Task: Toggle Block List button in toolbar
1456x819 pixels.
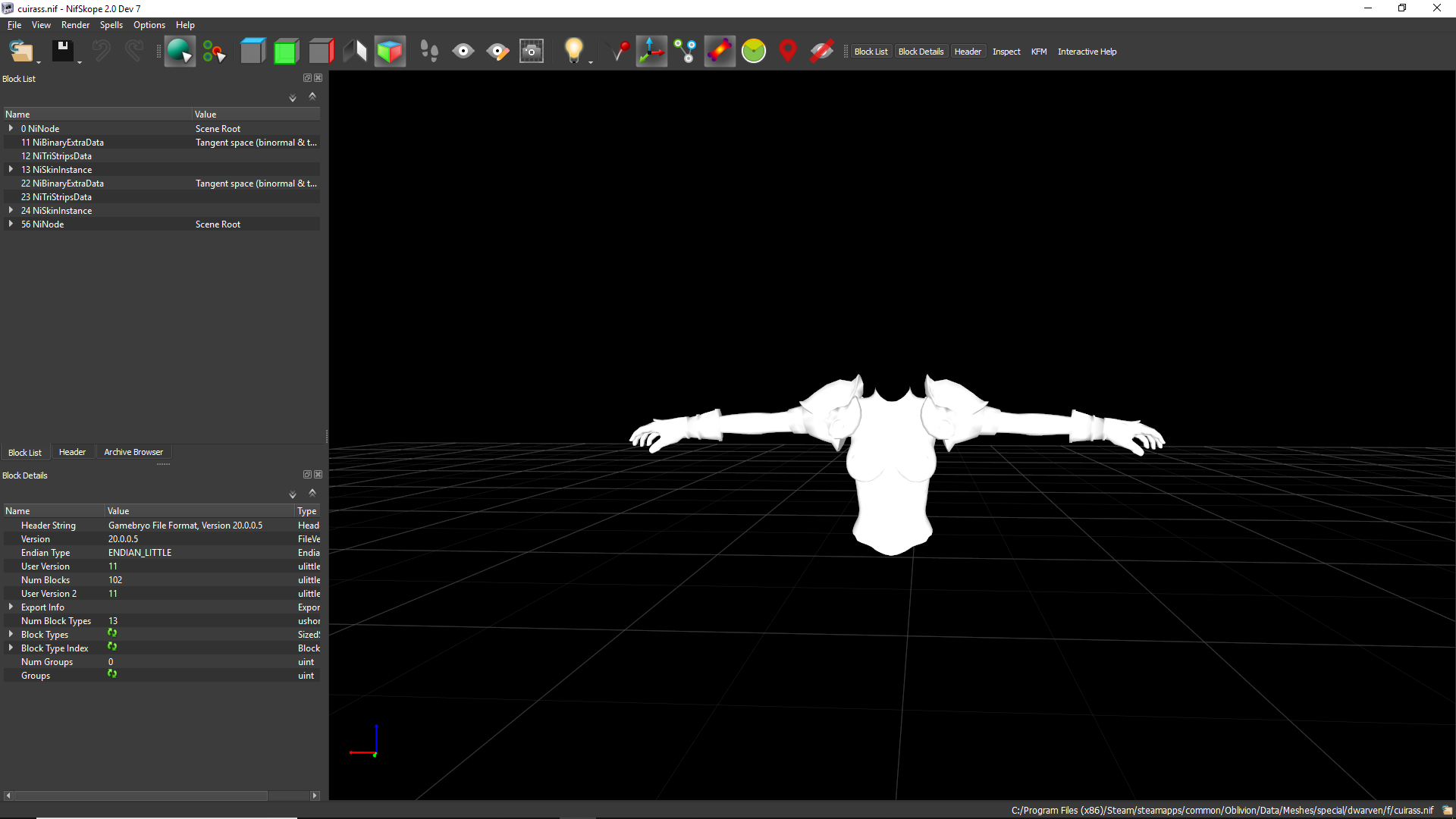Action: 871,52
